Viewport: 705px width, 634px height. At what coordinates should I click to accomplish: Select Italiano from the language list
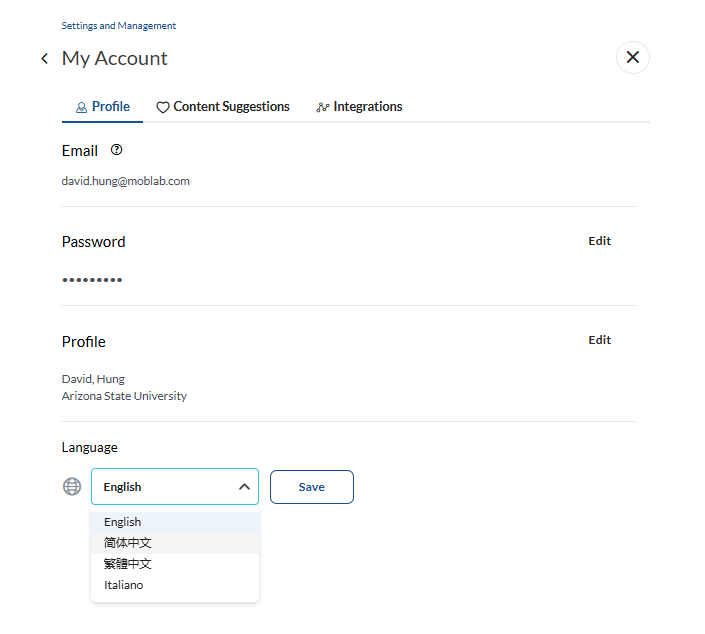(175, 585)
